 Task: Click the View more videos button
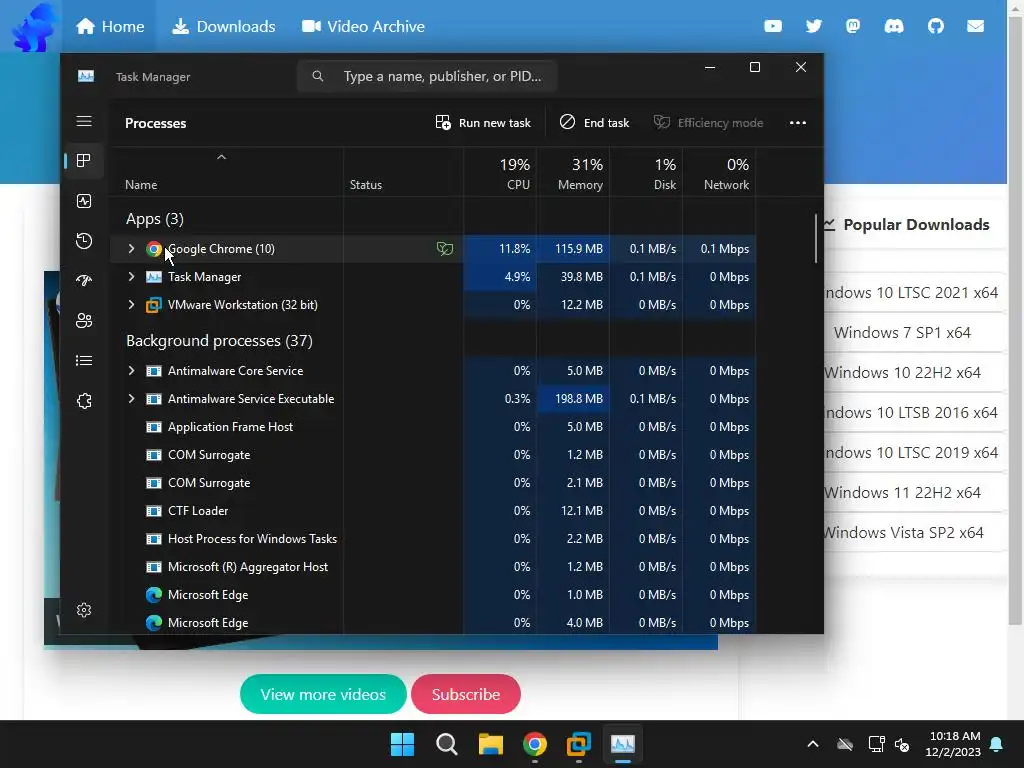323,694
